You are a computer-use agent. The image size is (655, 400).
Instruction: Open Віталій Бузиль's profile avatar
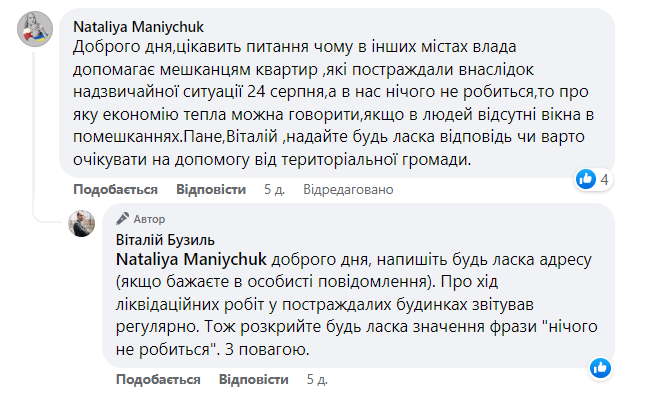click(x=81, y=224)
